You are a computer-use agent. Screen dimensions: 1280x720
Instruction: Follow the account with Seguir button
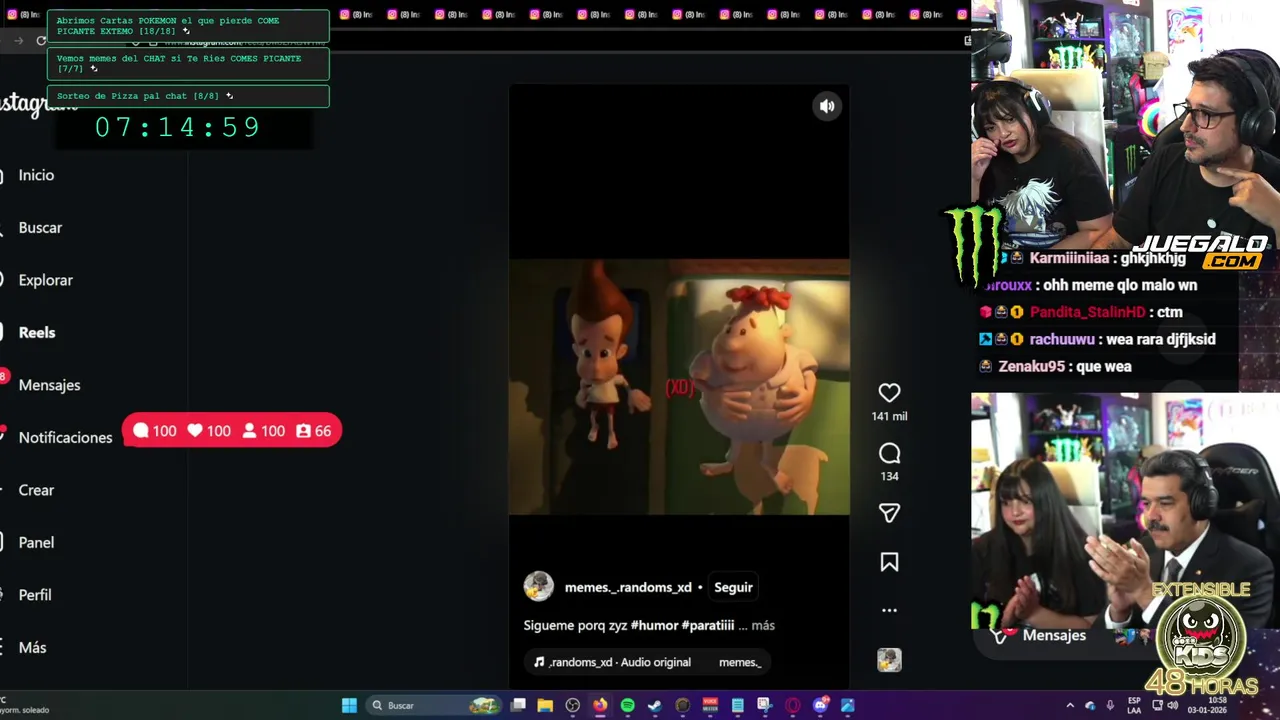tap(733, 587)
